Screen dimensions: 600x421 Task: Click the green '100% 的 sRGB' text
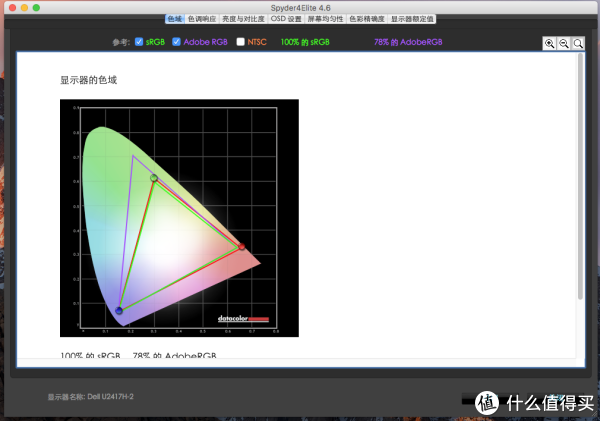pos(305,42)
